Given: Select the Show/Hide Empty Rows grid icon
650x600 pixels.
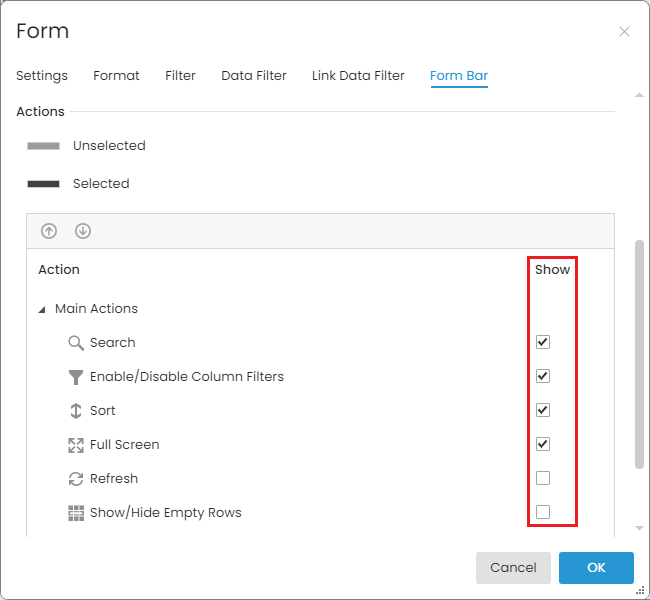Looking at the screenshot, I should 76,513.
